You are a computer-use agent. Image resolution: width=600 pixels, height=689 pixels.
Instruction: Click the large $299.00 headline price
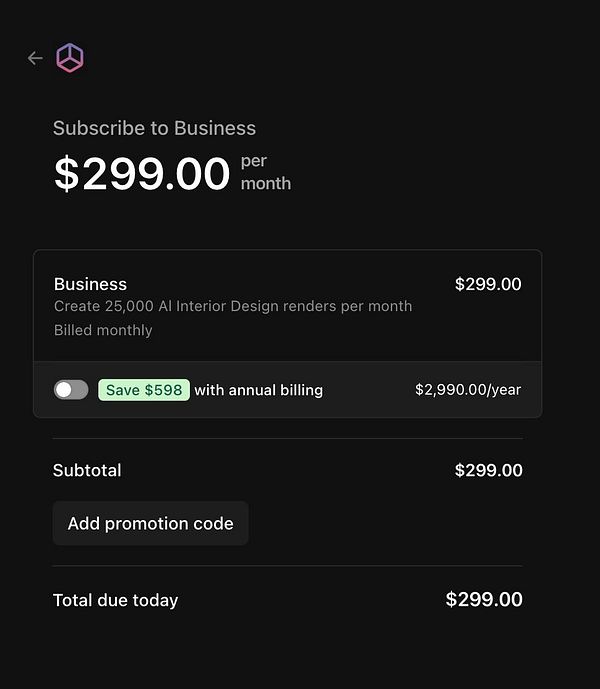142,173
